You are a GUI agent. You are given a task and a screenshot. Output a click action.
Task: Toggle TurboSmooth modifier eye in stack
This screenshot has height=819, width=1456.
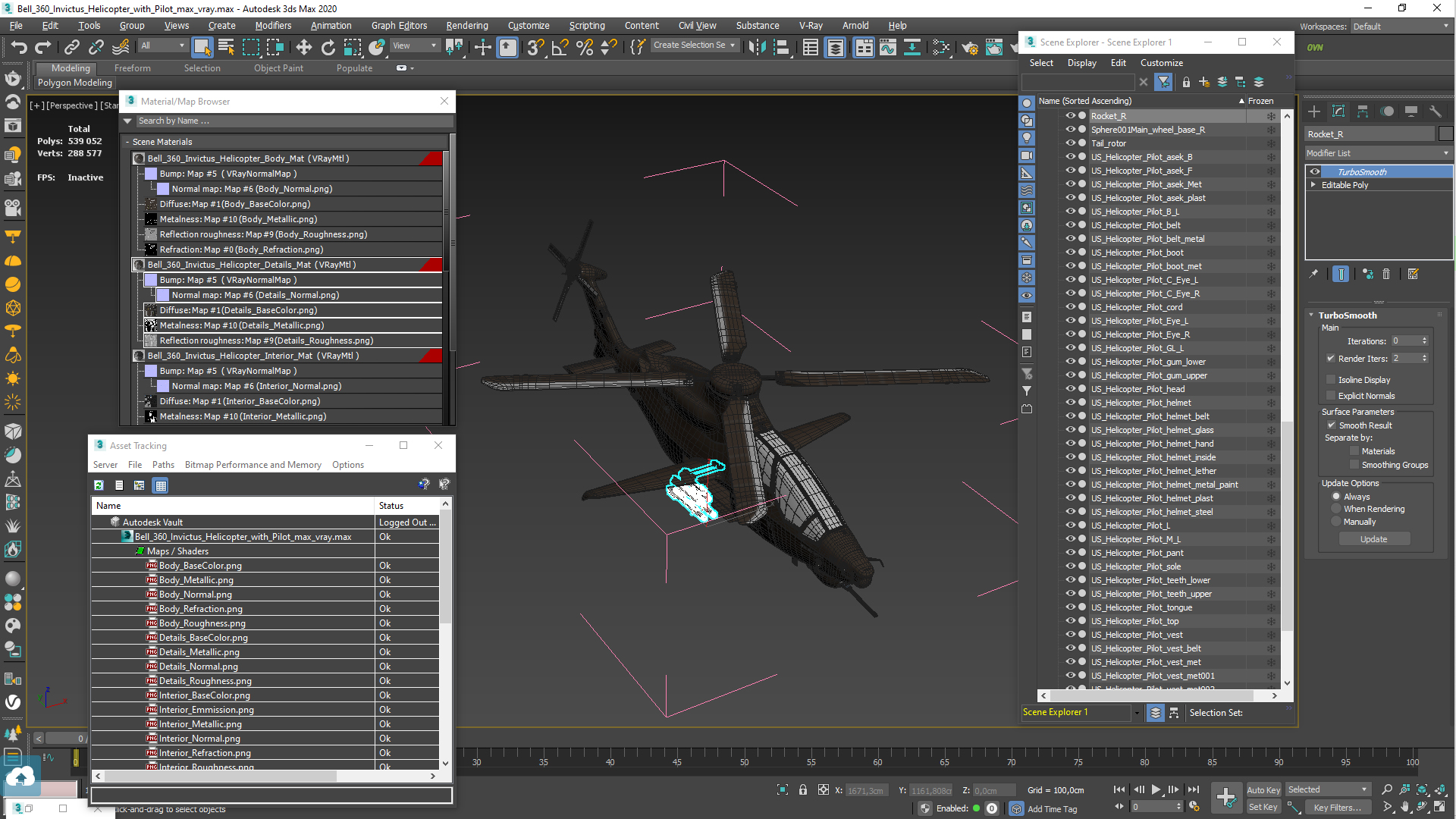[1315, 172]
